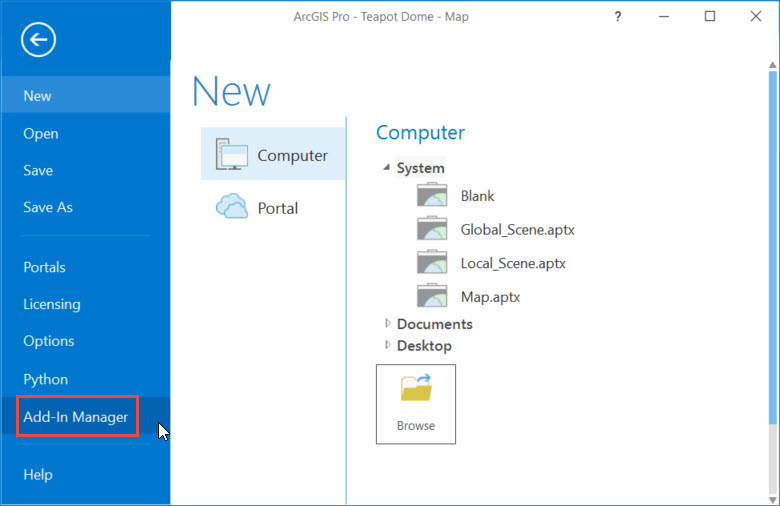Screen dimensions: 780x506
Task: Expand the Desktop tree node
Action: [388, 345]
